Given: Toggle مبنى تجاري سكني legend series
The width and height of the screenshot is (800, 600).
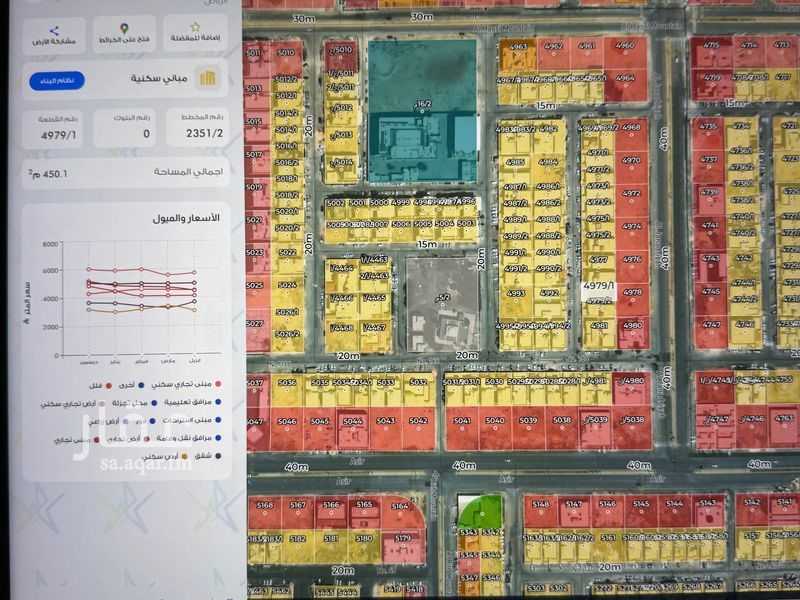Looking at the screenshot, I should 187,384.
